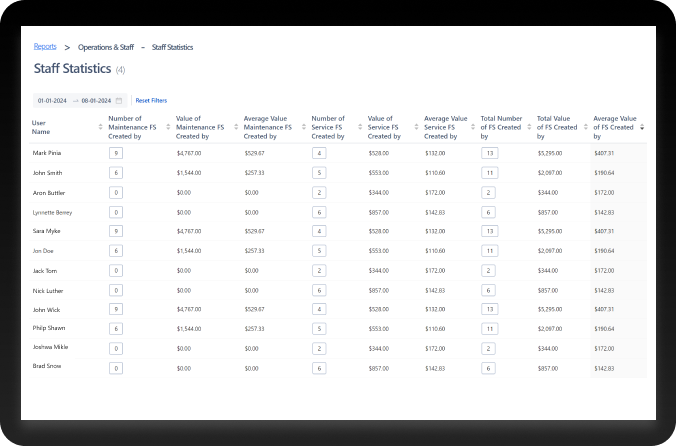Click Mark Pinia's $5,295.00 total value
The width and height of the screenshot is (676, 446).
(550, 153)
